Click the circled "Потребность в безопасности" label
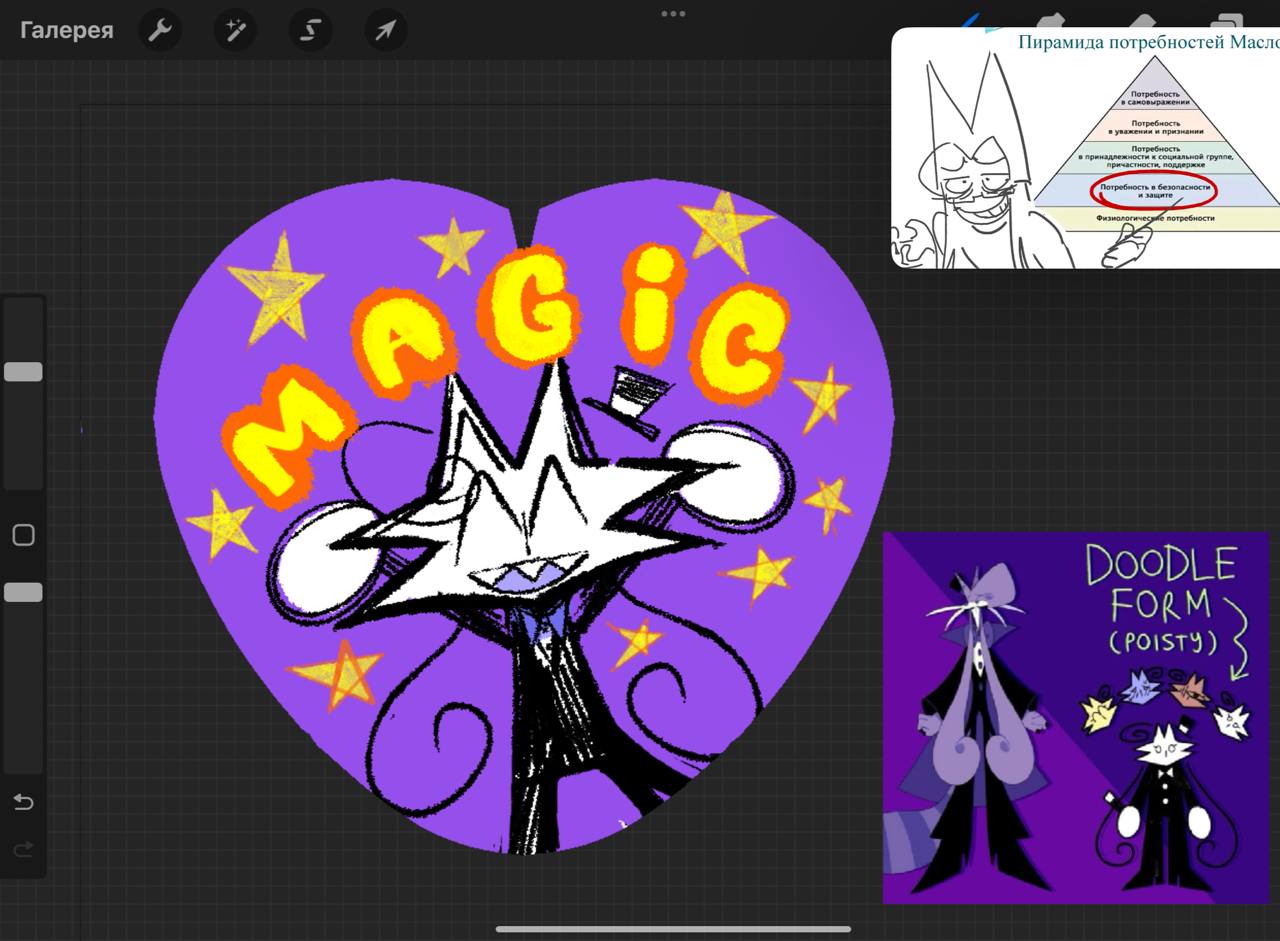 point(1155,190)
